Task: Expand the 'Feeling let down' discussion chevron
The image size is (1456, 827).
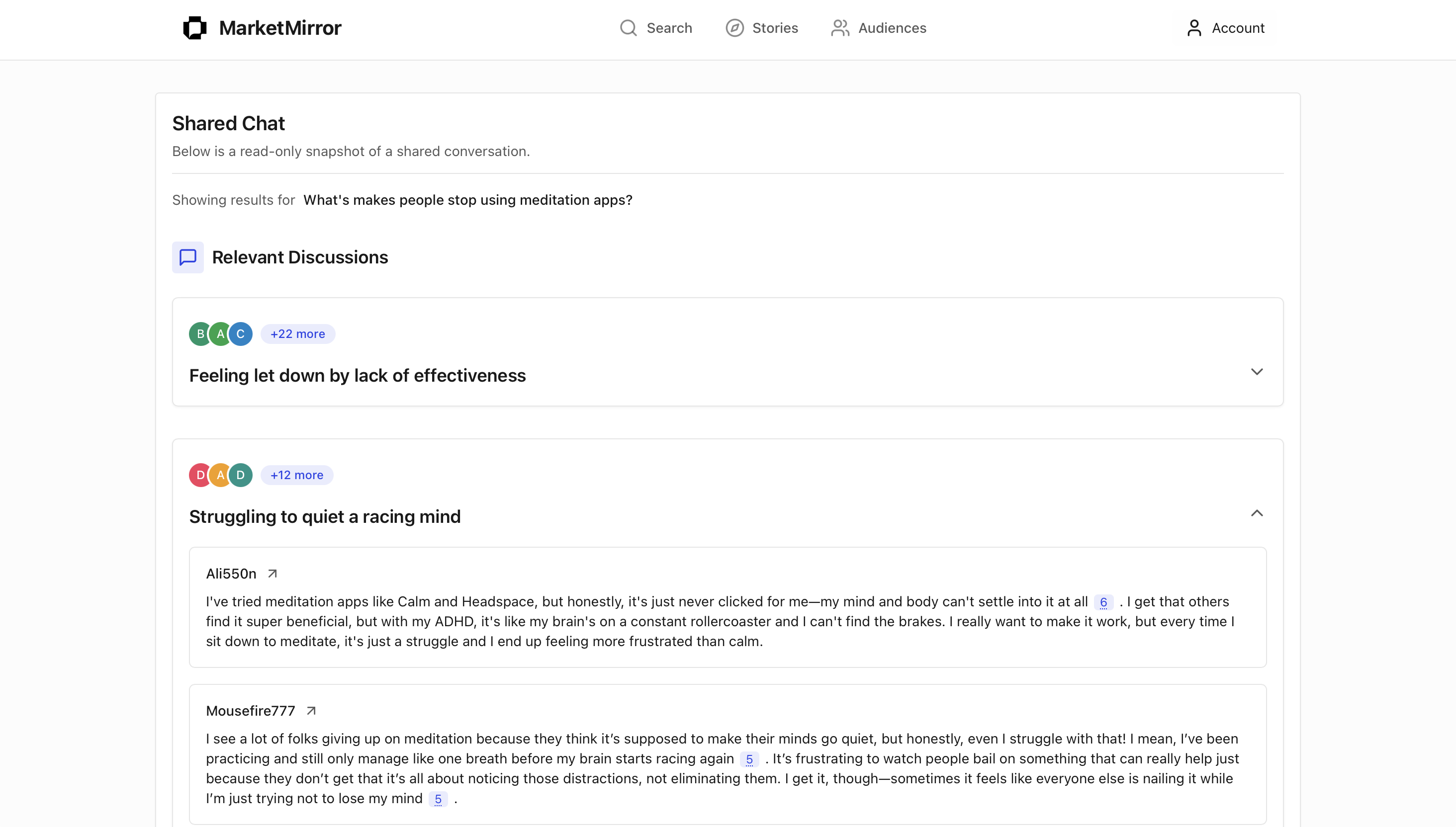Action: (1257, 372)
